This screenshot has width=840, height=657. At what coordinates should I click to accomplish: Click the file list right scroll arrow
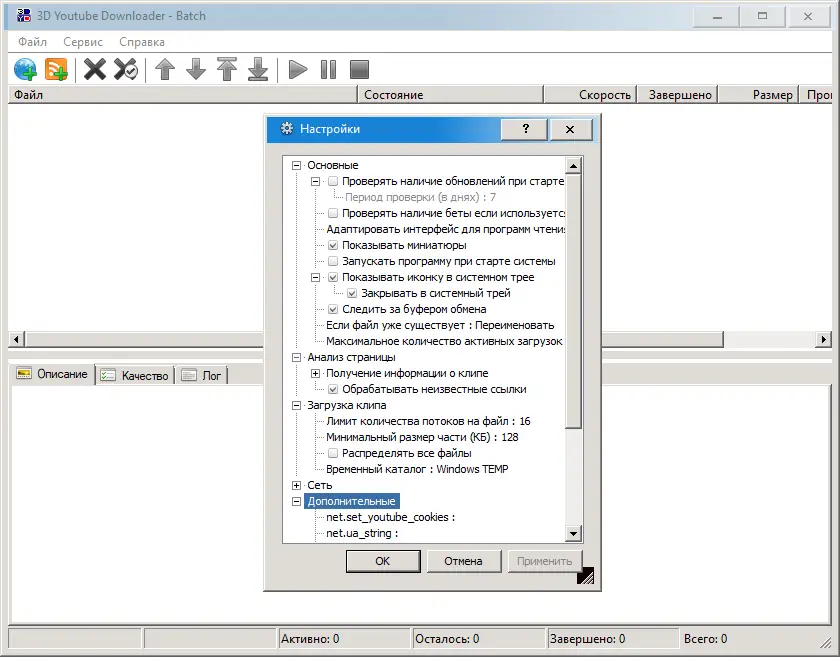[823, 339]
